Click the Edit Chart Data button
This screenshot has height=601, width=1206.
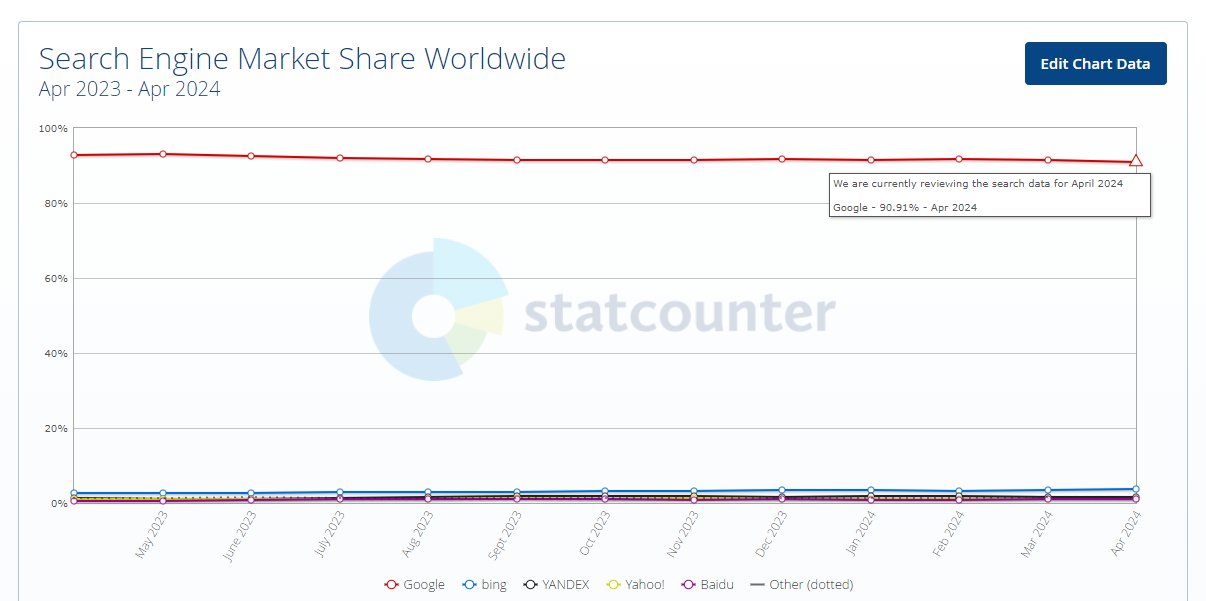click(x=1095, y=64)
